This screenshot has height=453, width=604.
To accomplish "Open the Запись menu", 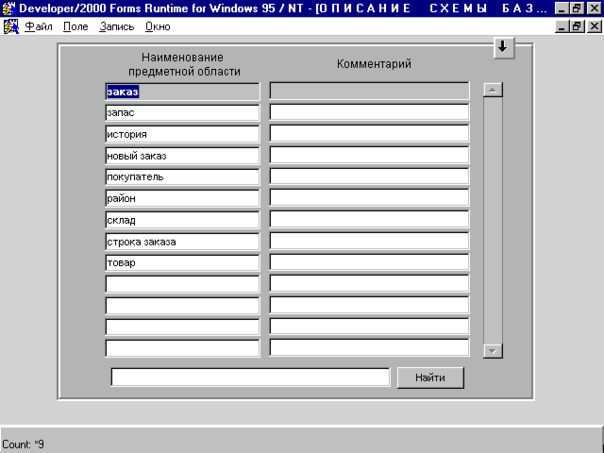I will pyautogui.click(x=117, y=27).
